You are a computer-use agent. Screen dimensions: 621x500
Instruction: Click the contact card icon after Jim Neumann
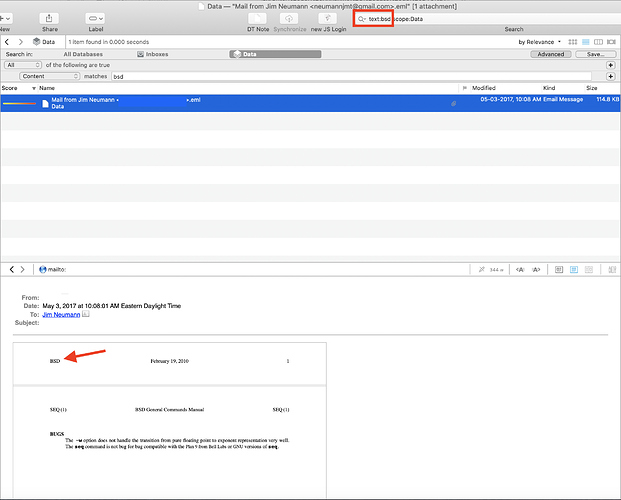click(x=86, y=314)
